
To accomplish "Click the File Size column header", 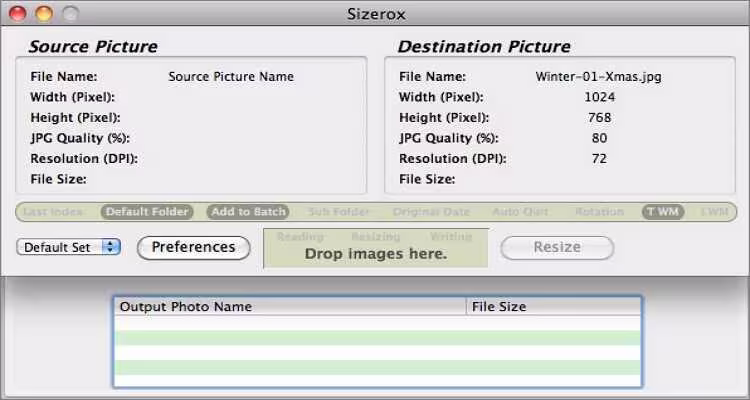I will (x=553, y=307).
